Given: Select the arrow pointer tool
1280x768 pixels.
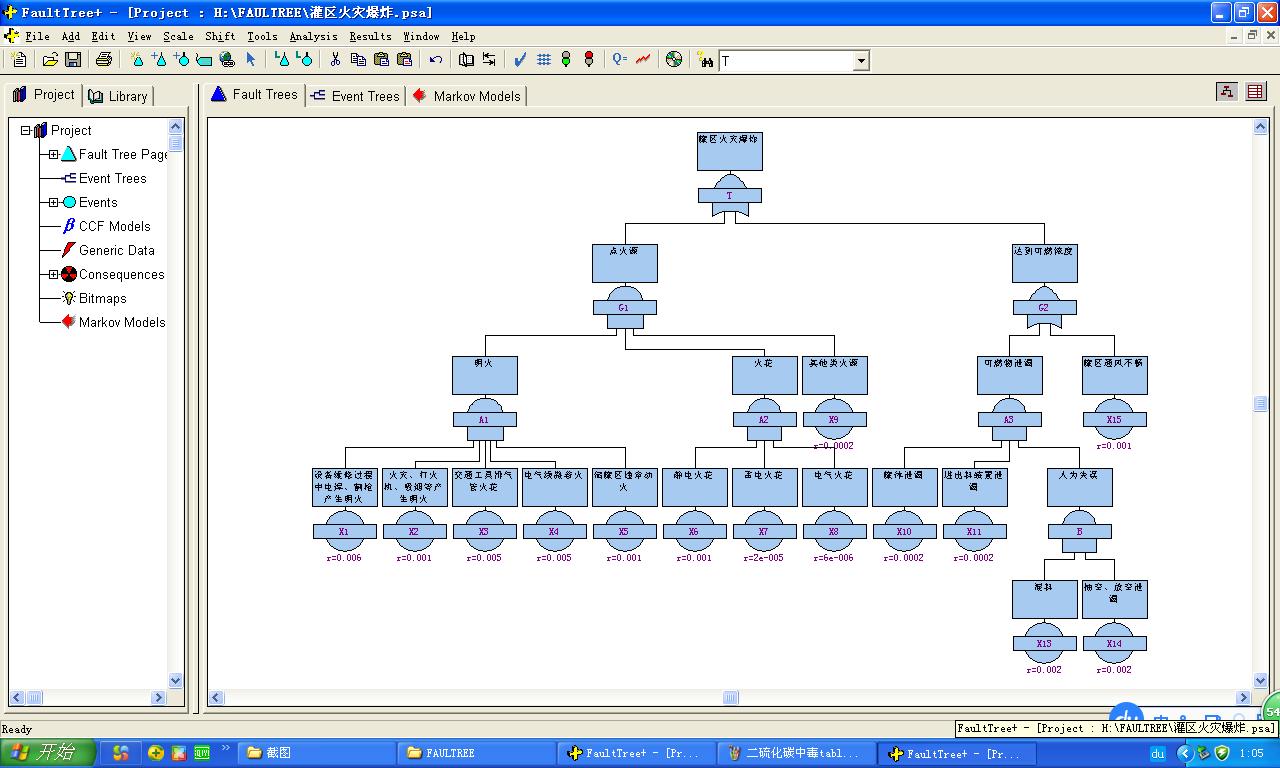Looking at the screenshot, I should pyautogui.click(x=251, y=60).
